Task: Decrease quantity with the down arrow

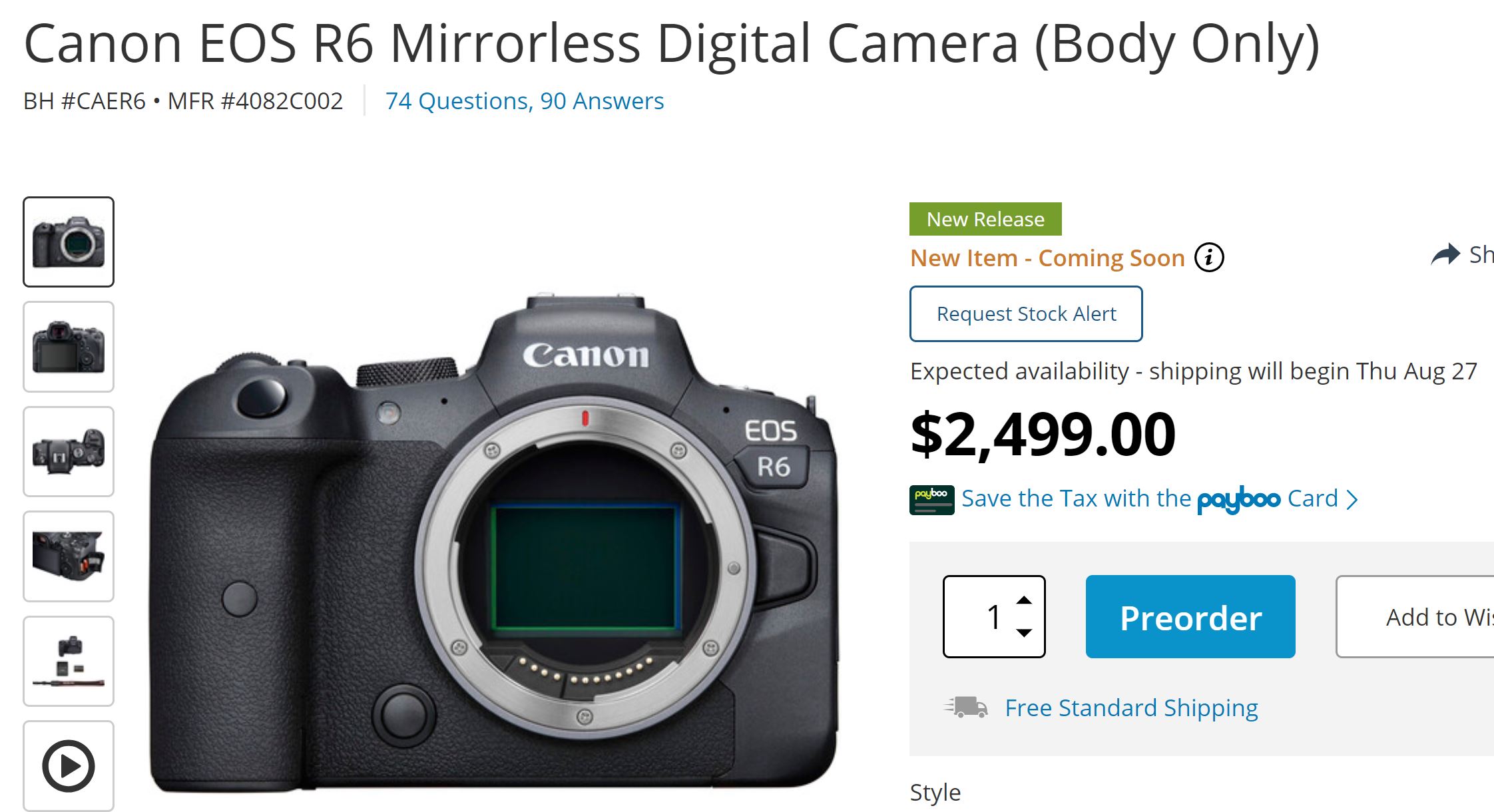Action: coord(1024,632)
